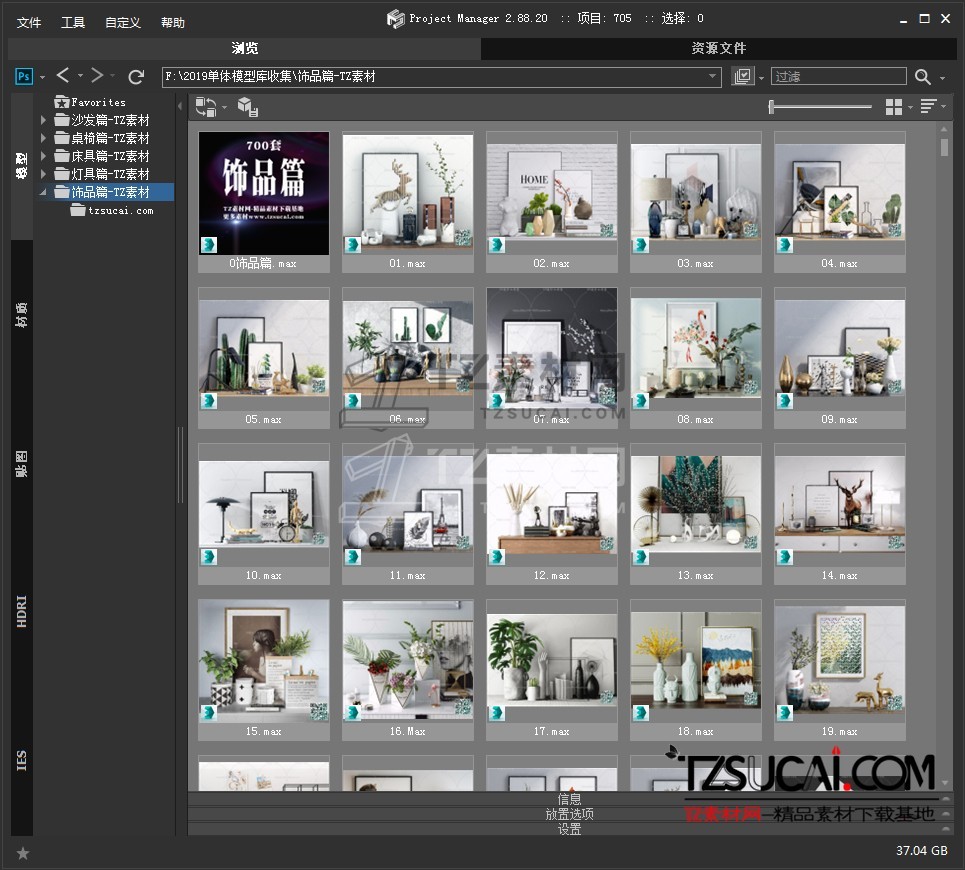Image resolution: width=965 pixels, height=870 pixels.
Task: Expand the 放置选项 panel
Action: click(x=569, y=814)
